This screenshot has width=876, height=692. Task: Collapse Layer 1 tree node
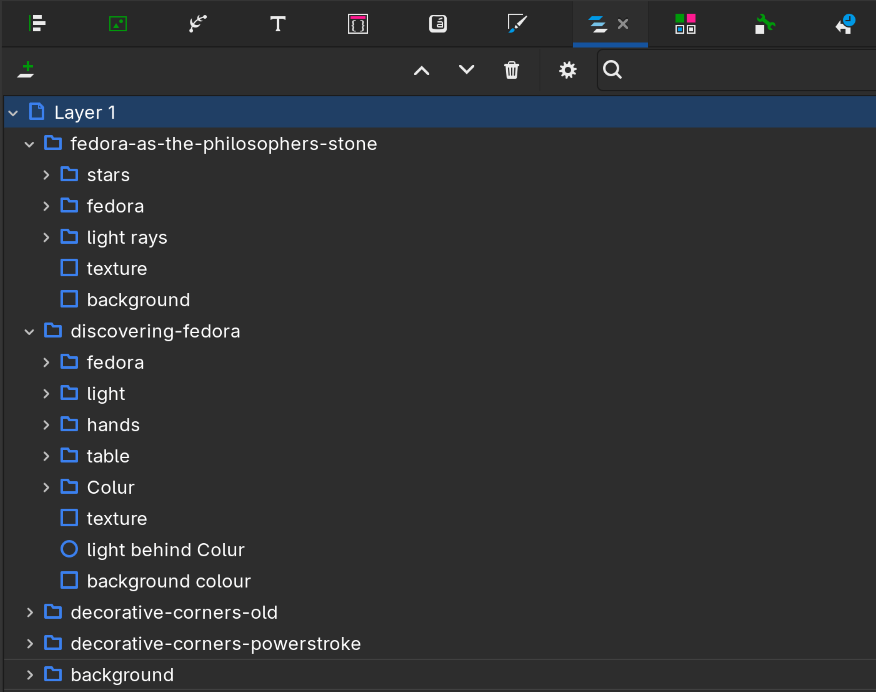click(x=13, y=113)
